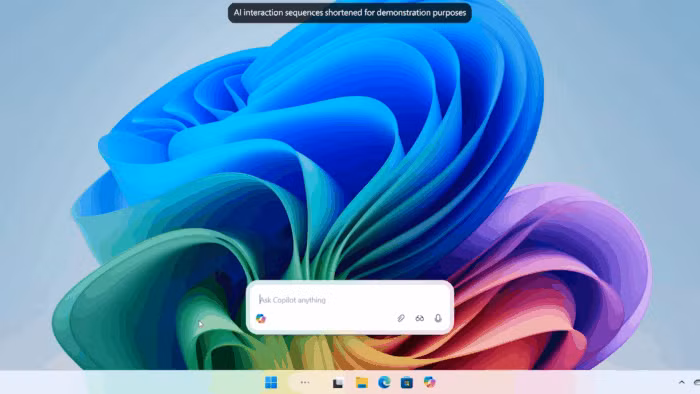Open the Windows Start menu
Viewport: 700px width, 394px height.
pyautogui.click(x=271, y=382)
